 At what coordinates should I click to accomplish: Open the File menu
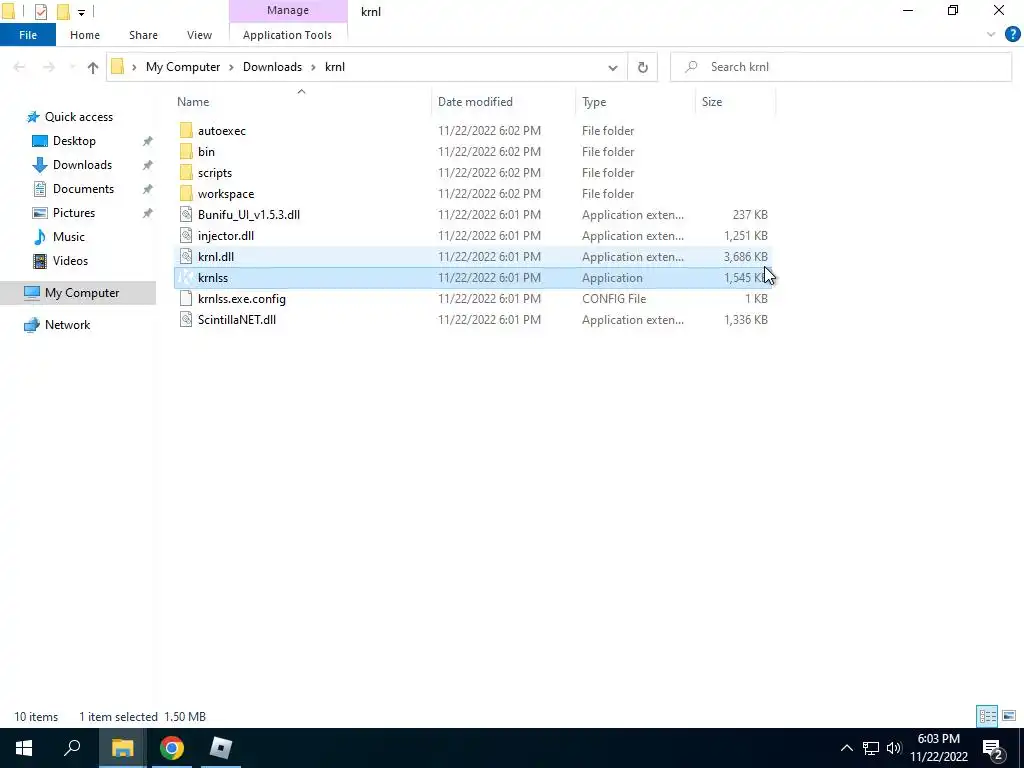click(x=28, y=35)
